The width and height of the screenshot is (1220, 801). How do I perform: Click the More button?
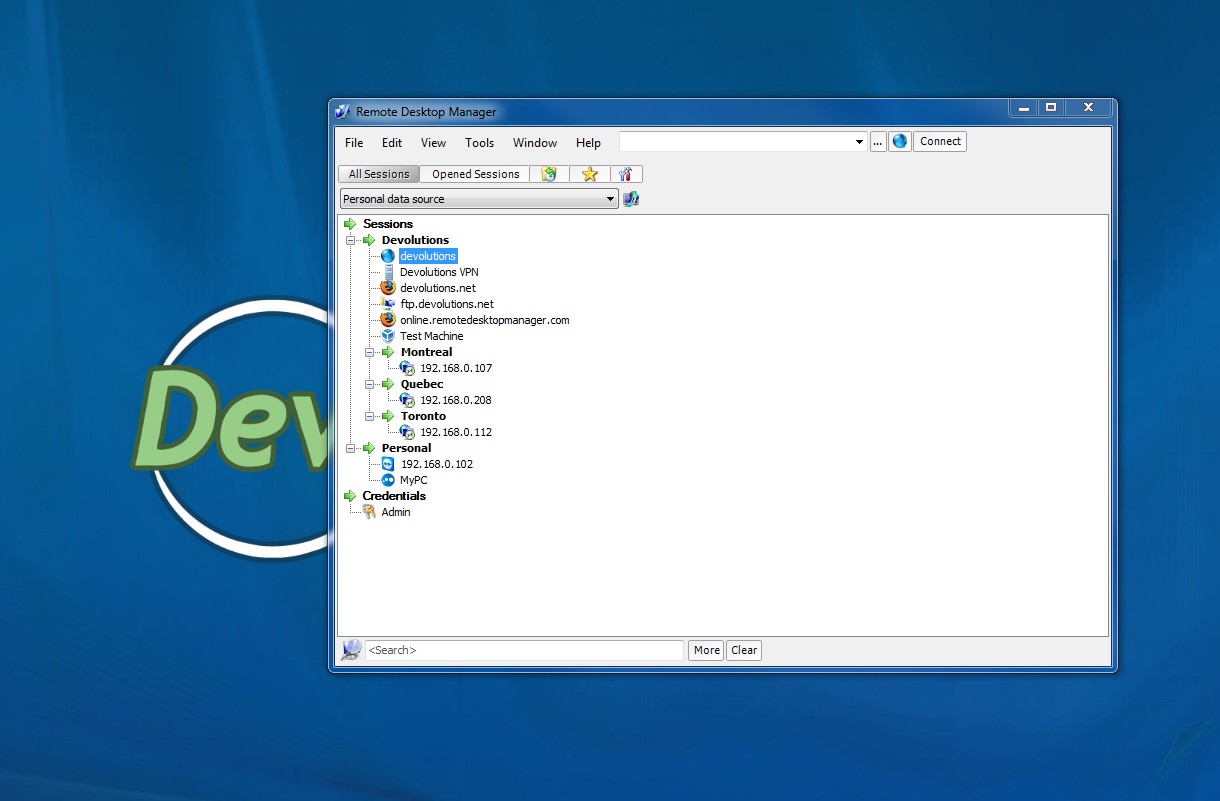coord(706,650)
